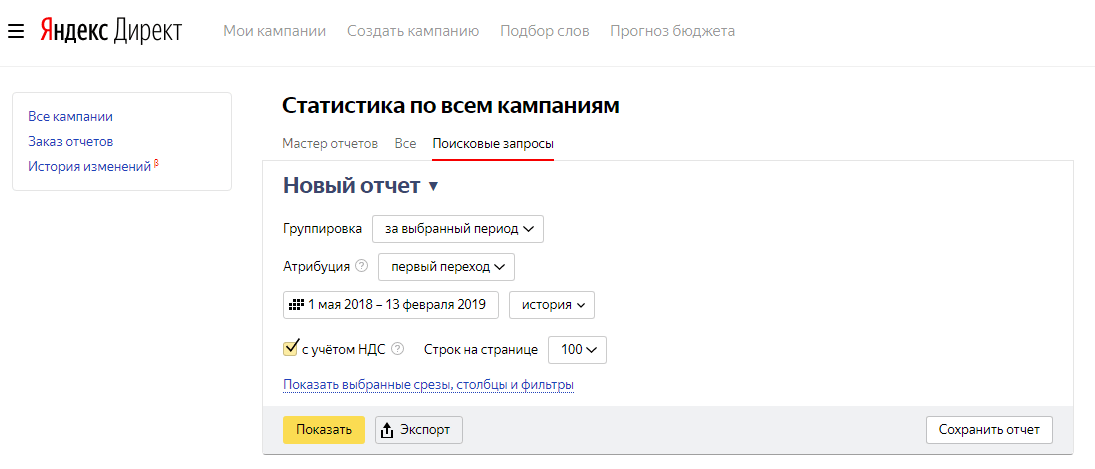Click the calendar grid icon
1095x469 pixels.
pos(296,305)
